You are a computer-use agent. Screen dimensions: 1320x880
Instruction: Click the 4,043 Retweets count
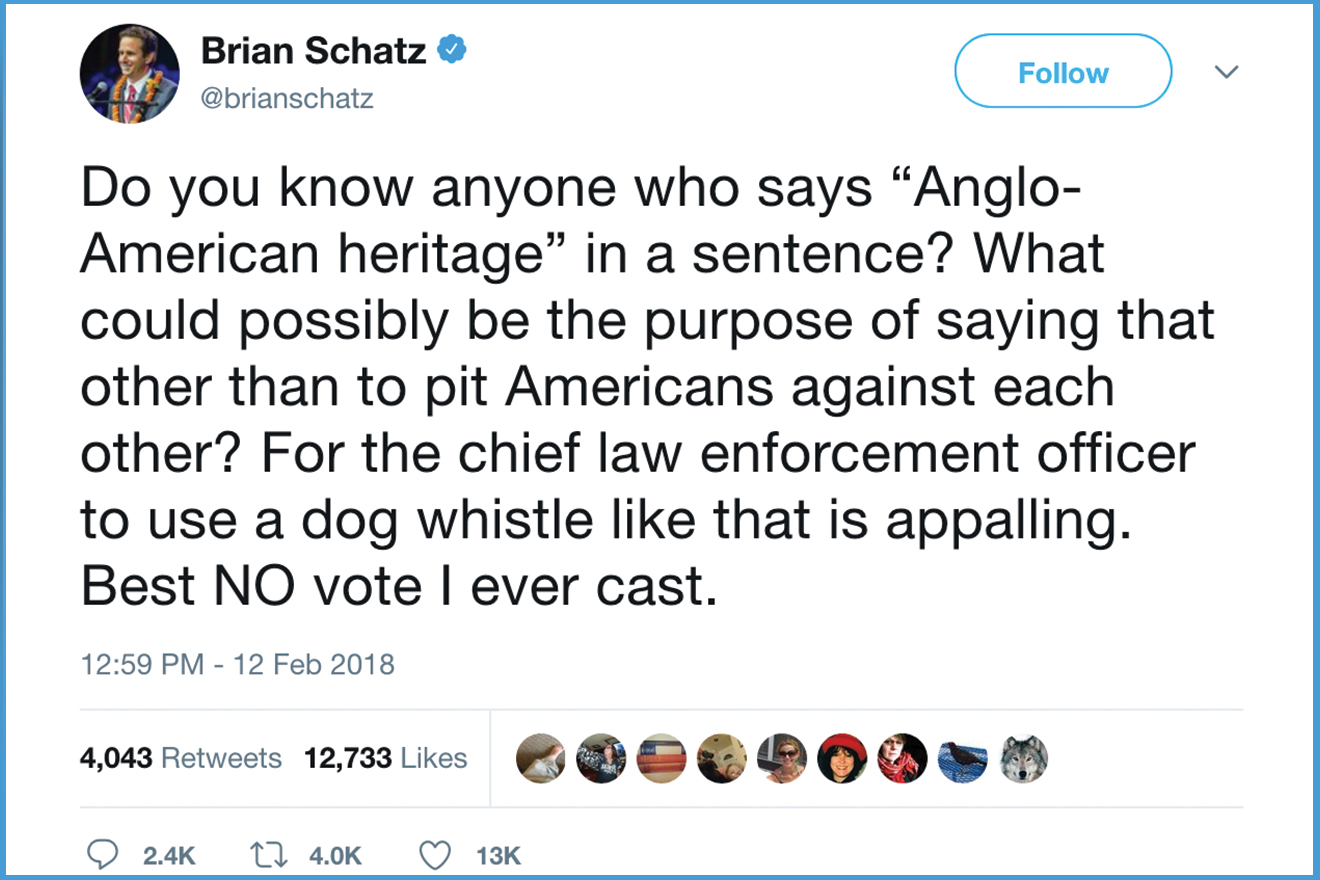(182, 758)
